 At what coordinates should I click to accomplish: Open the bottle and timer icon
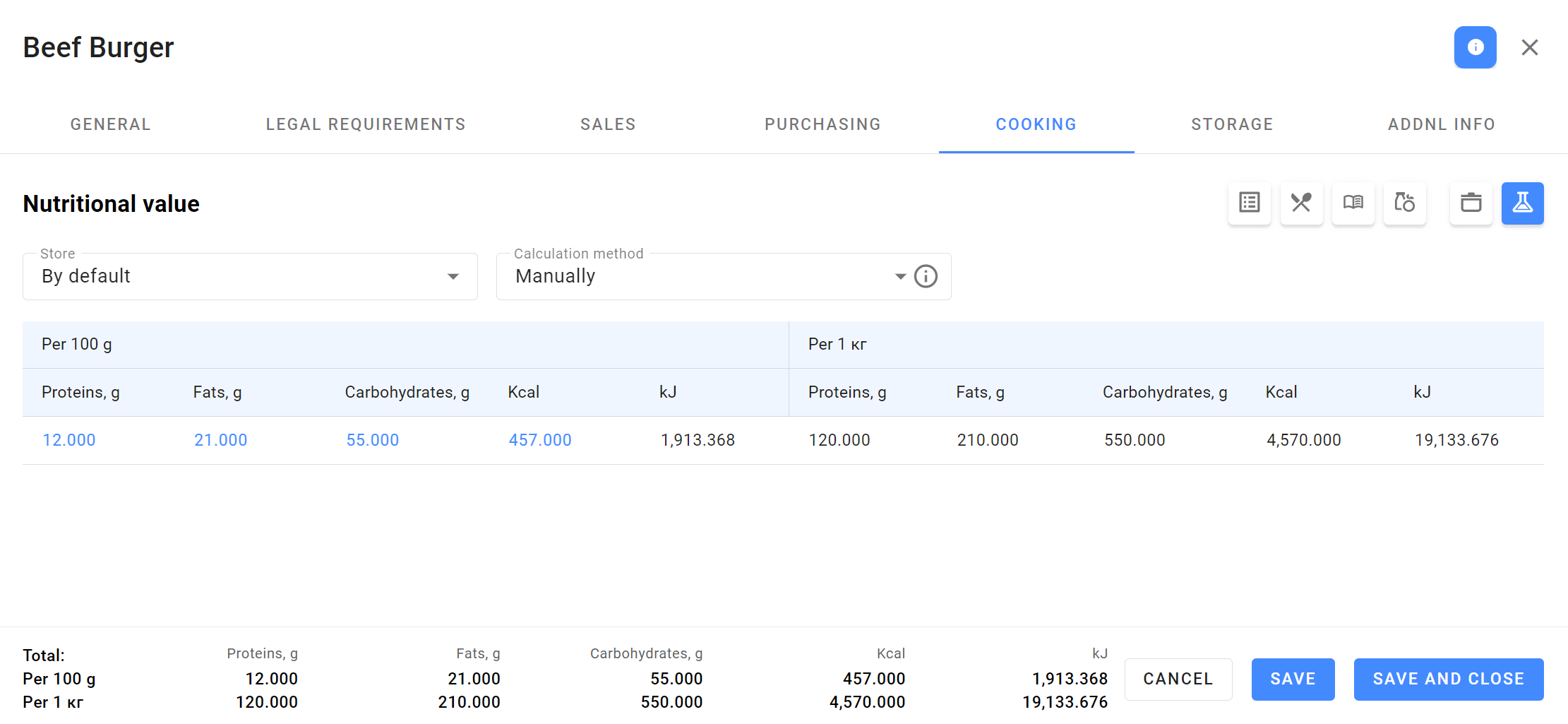[1405, 203]
